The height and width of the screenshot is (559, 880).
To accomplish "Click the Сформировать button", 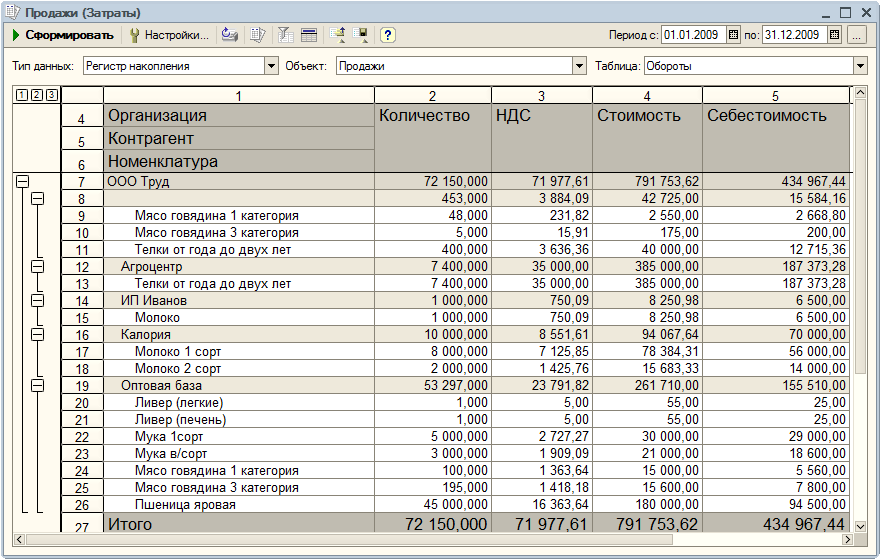I will click(x=63, y=35).
